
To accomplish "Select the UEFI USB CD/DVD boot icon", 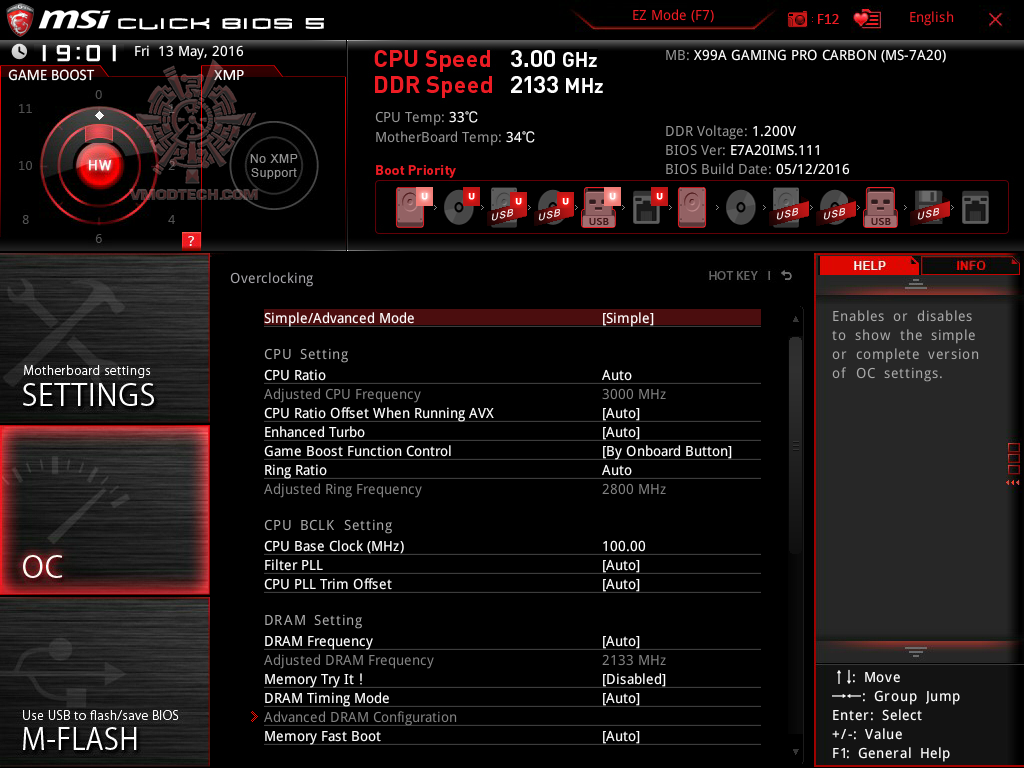I will click(x=554, y=207).
